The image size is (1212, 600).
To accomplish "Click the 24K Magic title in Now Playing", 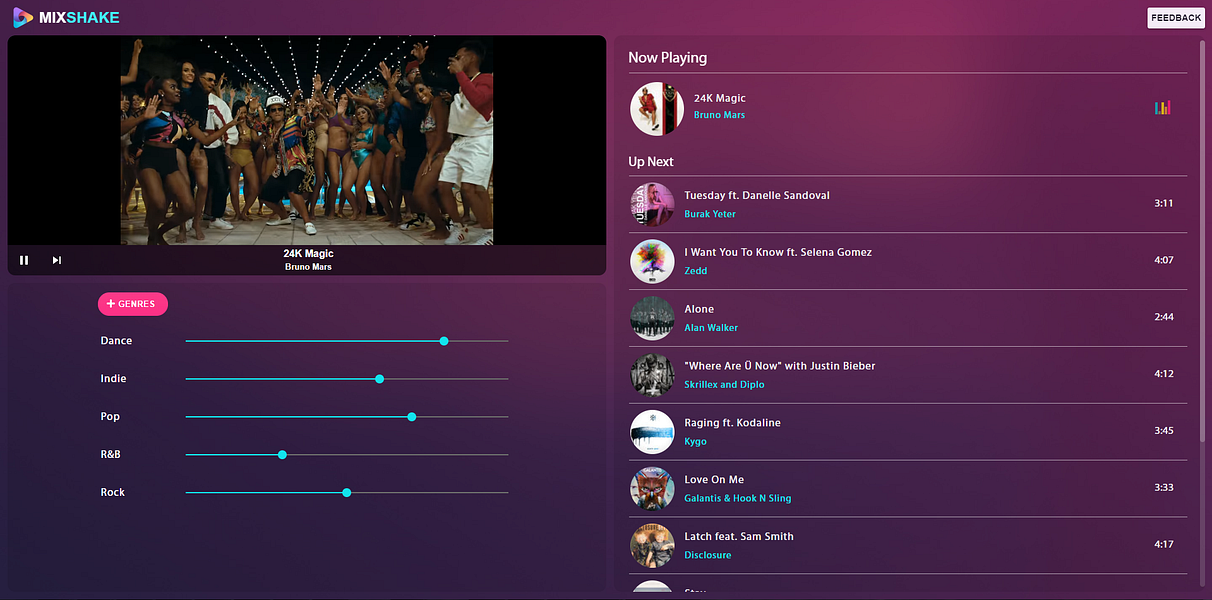I will pos(720,98).
